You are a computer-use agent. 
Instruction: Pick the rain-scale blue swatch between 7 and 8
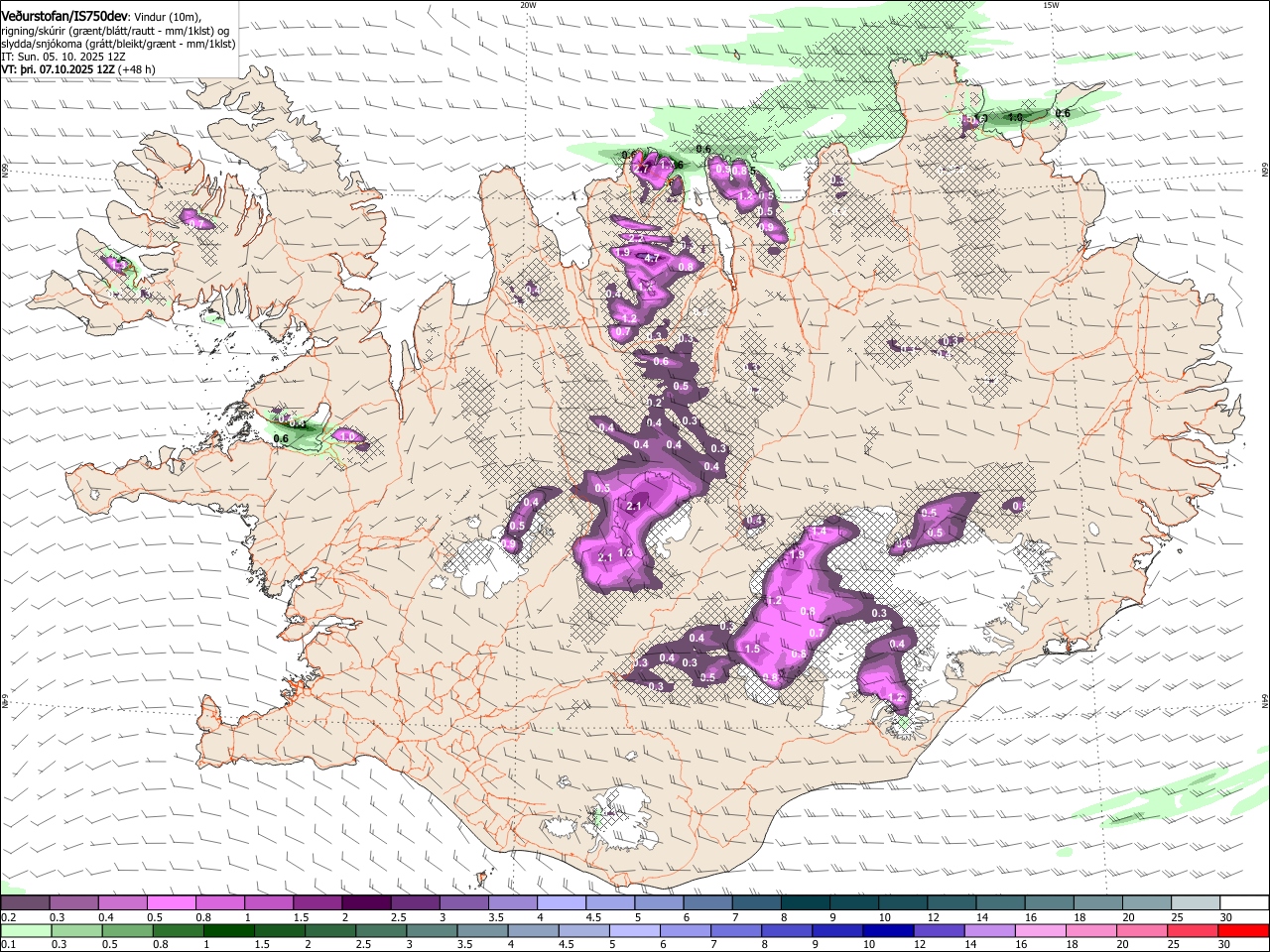point(736,931)
